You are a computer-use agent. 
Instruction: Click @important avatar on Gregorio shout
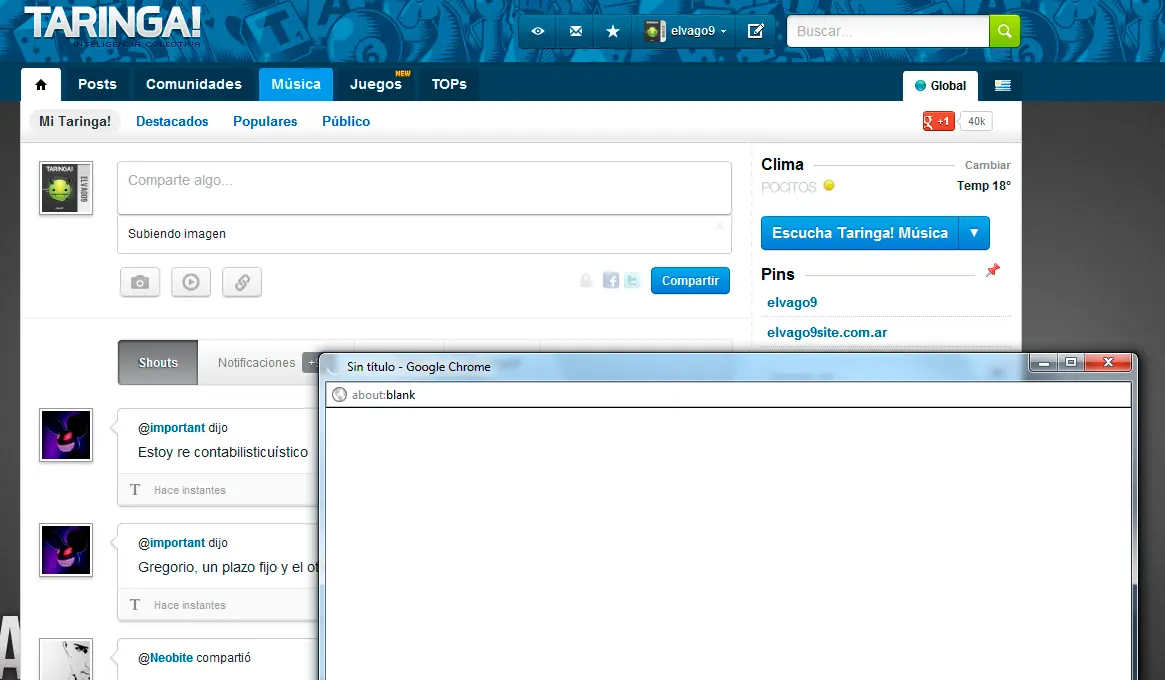[66, 550]
